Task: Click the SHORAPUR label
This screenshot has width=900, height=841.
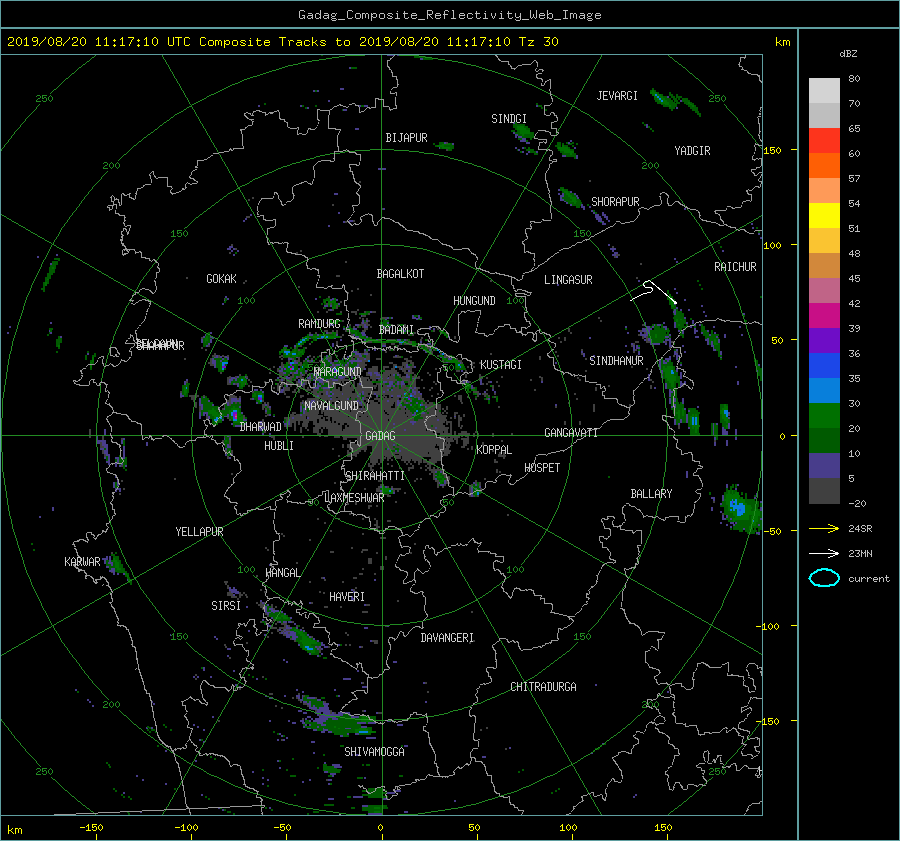Action: pyautogui.click(x=615, y=201)
